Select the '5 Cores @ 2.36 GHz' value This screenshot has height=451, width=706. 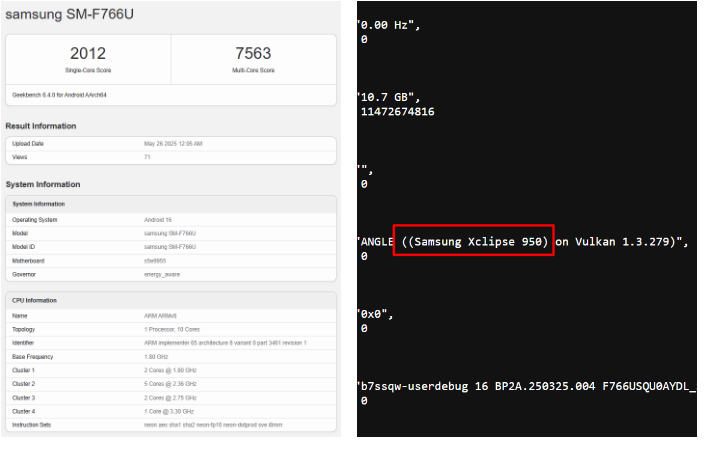[170, 384]
